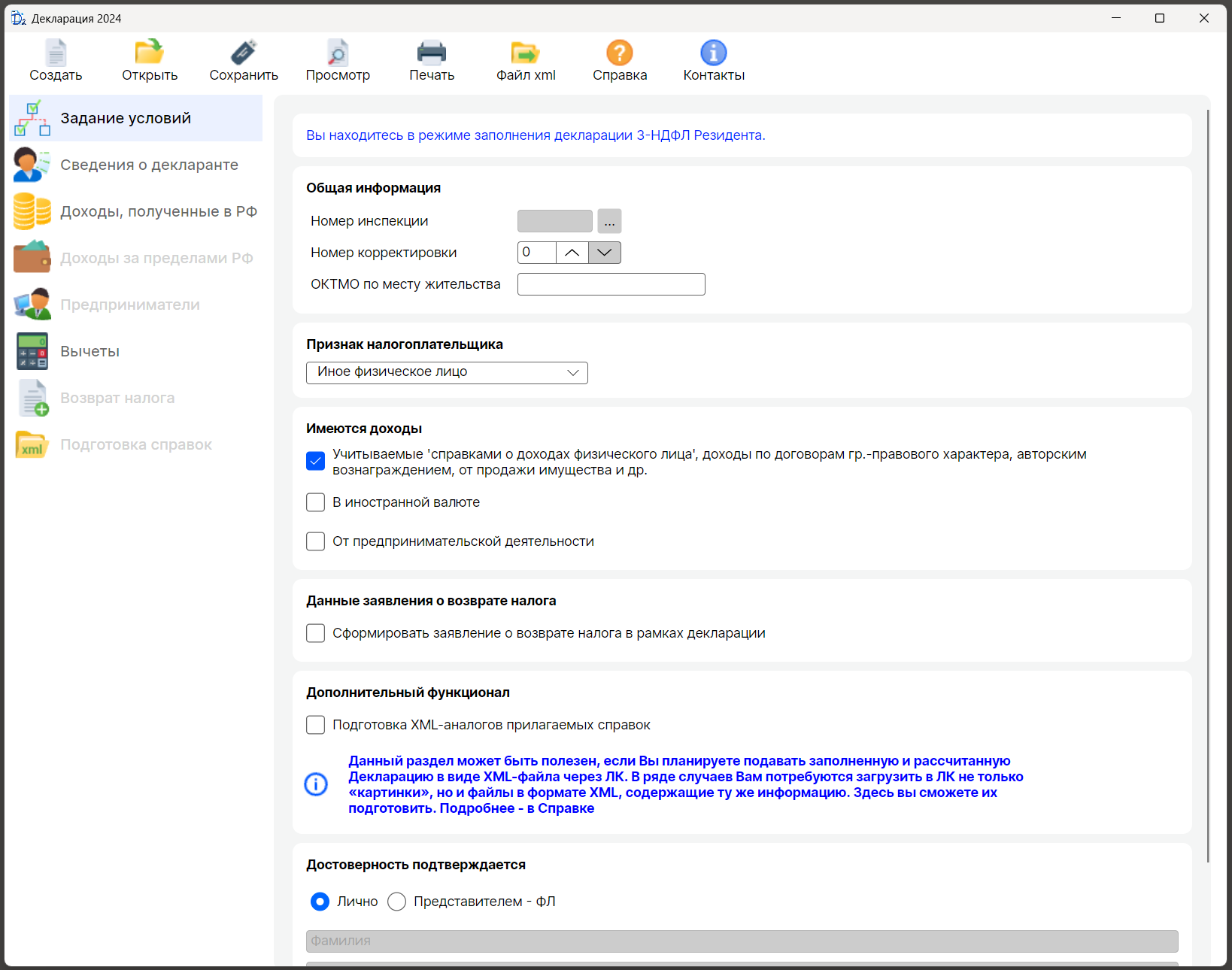Click the Печать printer icon

click(x=432, y=53)
